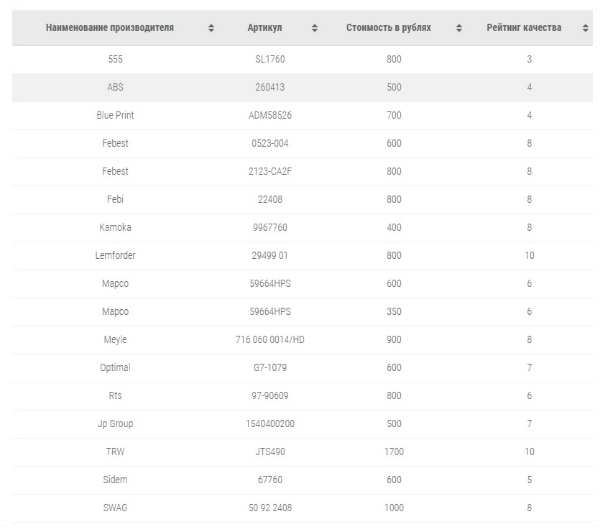Select the highlighted ABS row
Viewport: 600px width, 527px height.
(302, 87)
